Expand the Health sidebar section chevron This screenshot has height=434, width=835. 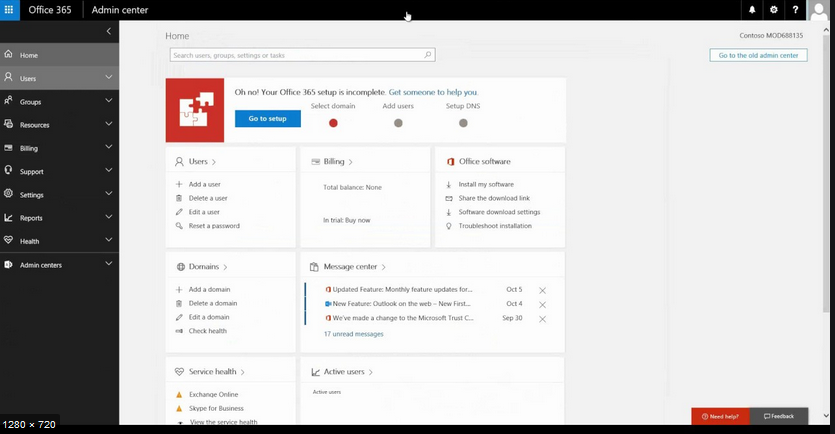tap(109, 240)
